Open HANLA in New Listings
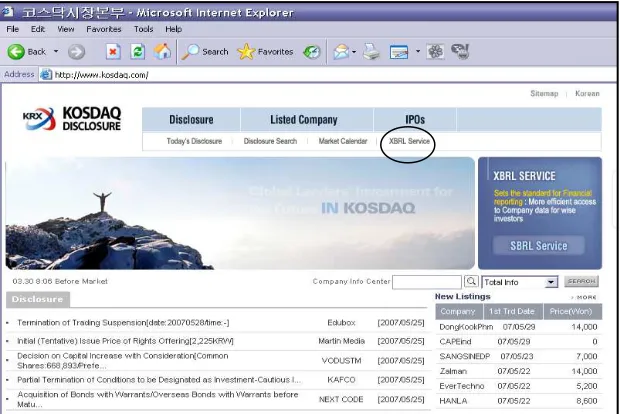 tap(453, 401)
